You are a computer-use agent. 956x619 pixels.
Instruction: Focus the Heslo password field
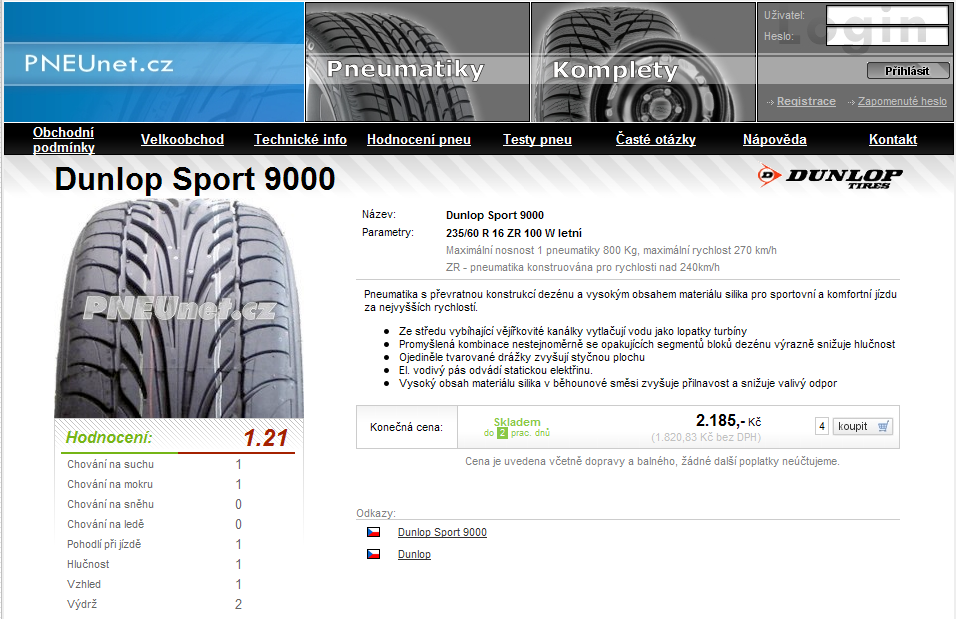(x=887, y=36)
